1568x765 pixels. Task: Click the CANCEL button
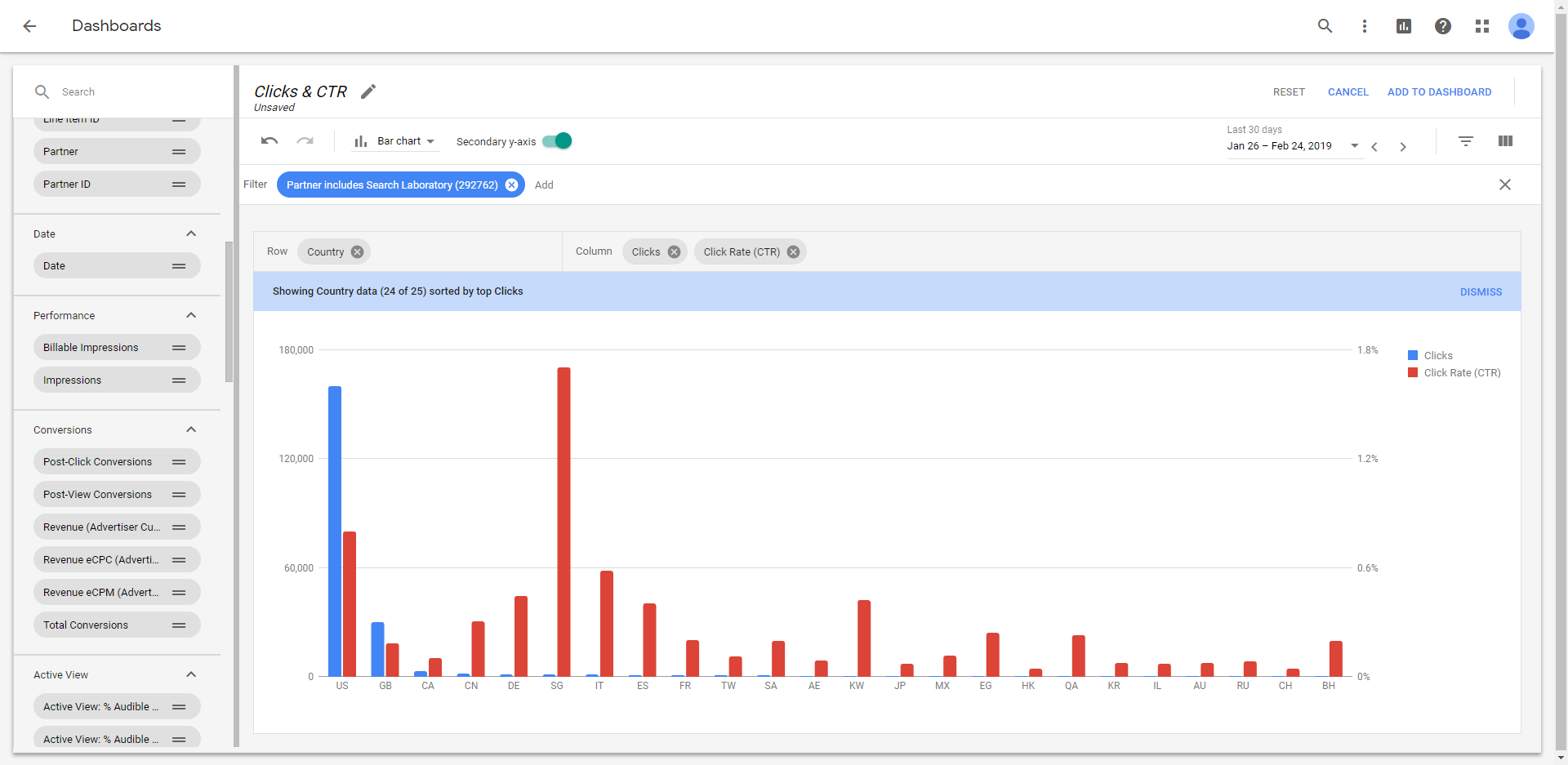(x=1347, y=92)
